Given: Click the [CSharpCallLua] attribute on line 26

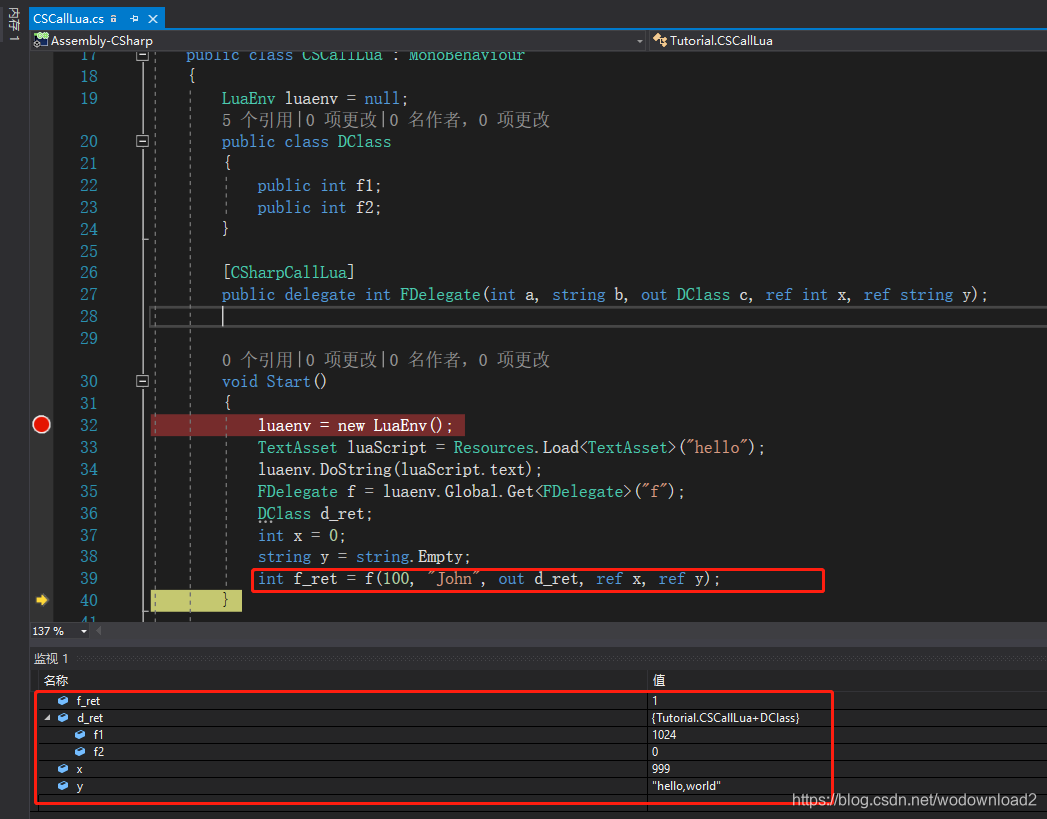Looking at the screenshot, I should point(288,272).
